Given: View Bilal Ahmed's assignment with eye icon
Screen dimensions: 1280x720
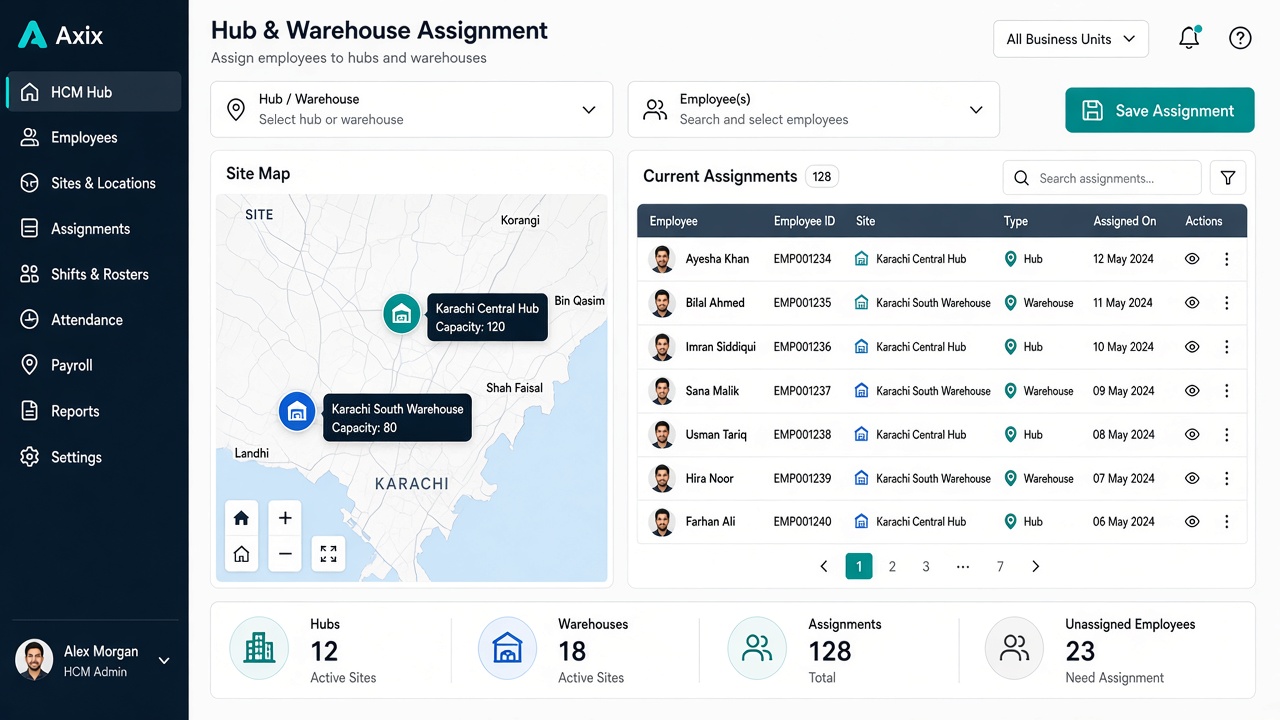Looking at the screenshot, I should (x=1192, y=303).
